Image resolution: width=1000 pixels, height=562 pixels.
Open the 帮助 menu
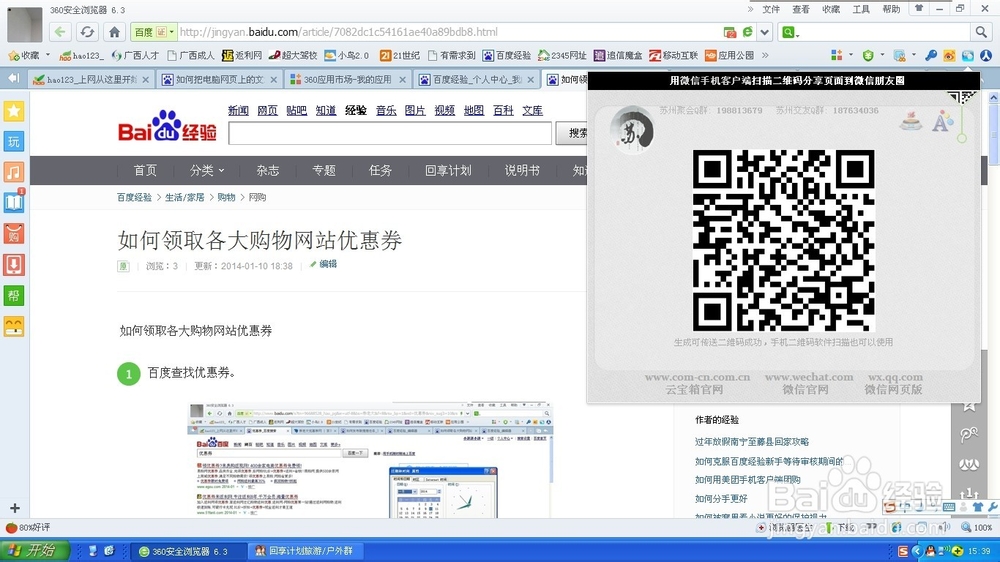click(x=891, y=9)
